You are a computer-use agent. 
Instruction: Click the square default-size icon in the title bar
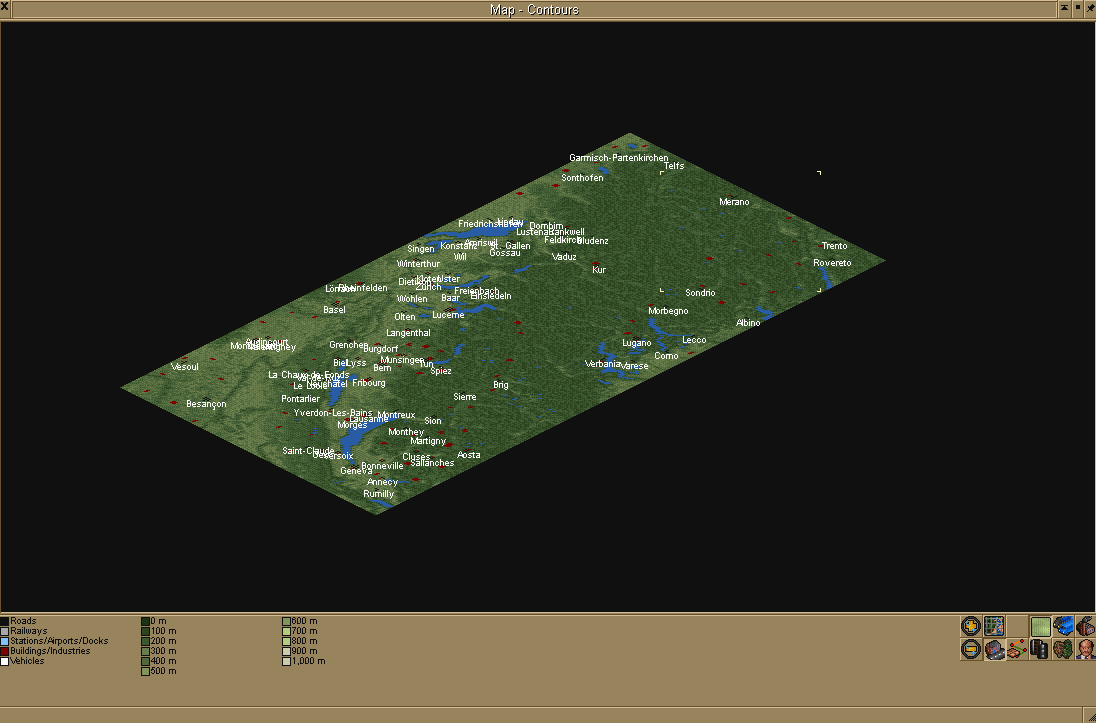(x=1077, y=8)
